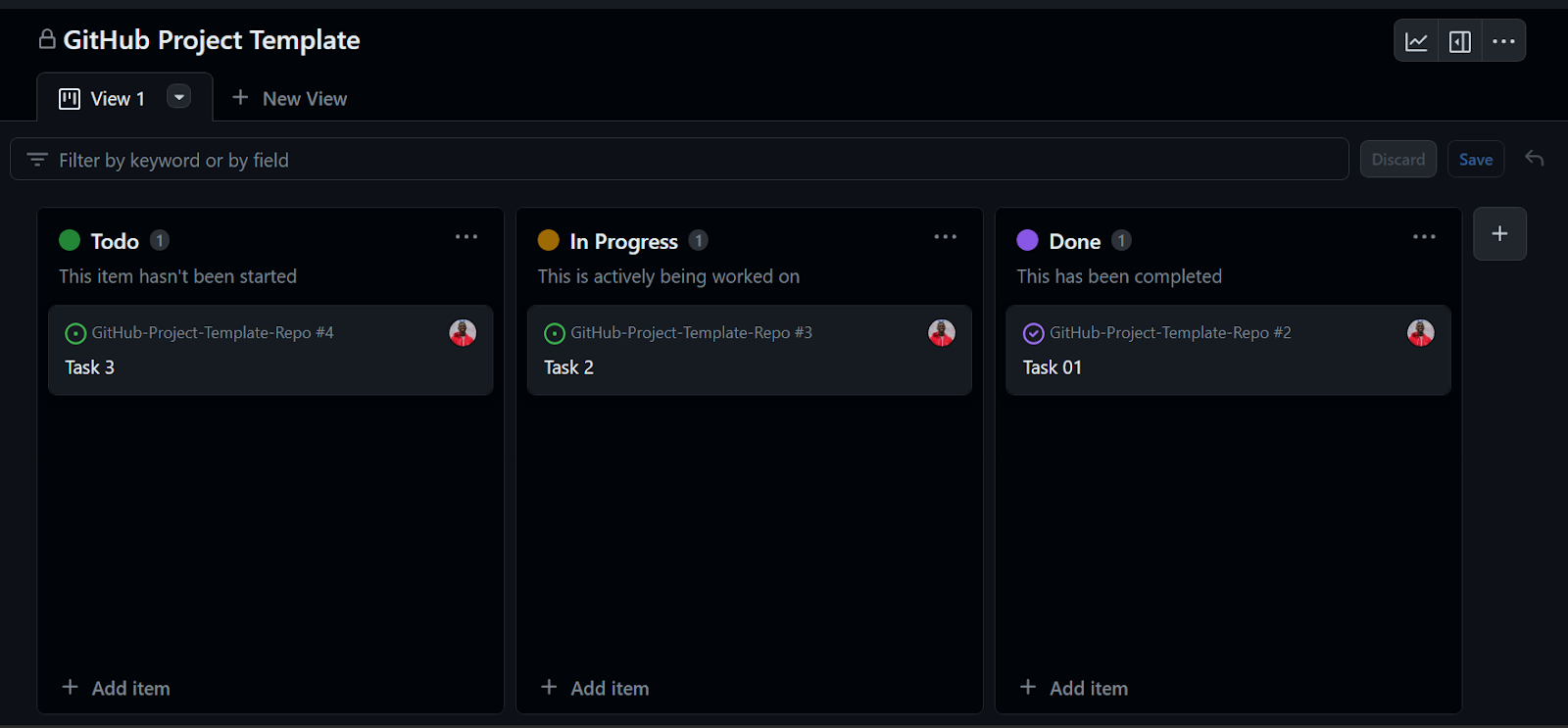The image size is (1568, 728).
Task: Open the In Progress column menu
Action: point(946,237)
